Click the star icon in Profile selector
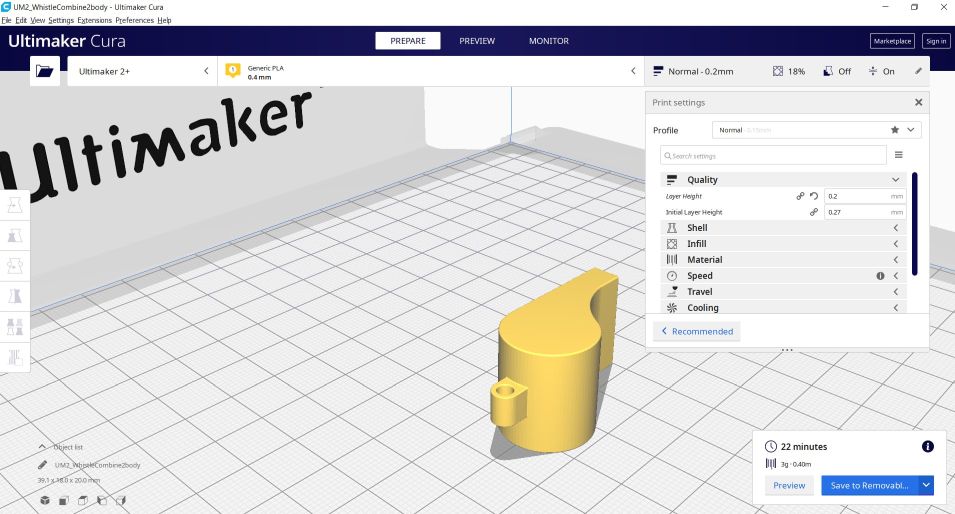 (x=894, y=130)
